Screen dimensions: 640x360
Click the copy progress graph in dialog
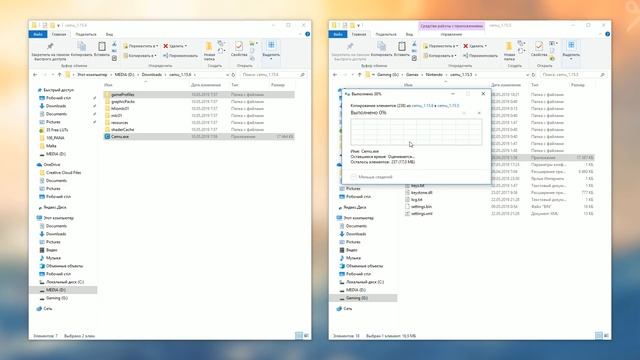tap(416, 131)
